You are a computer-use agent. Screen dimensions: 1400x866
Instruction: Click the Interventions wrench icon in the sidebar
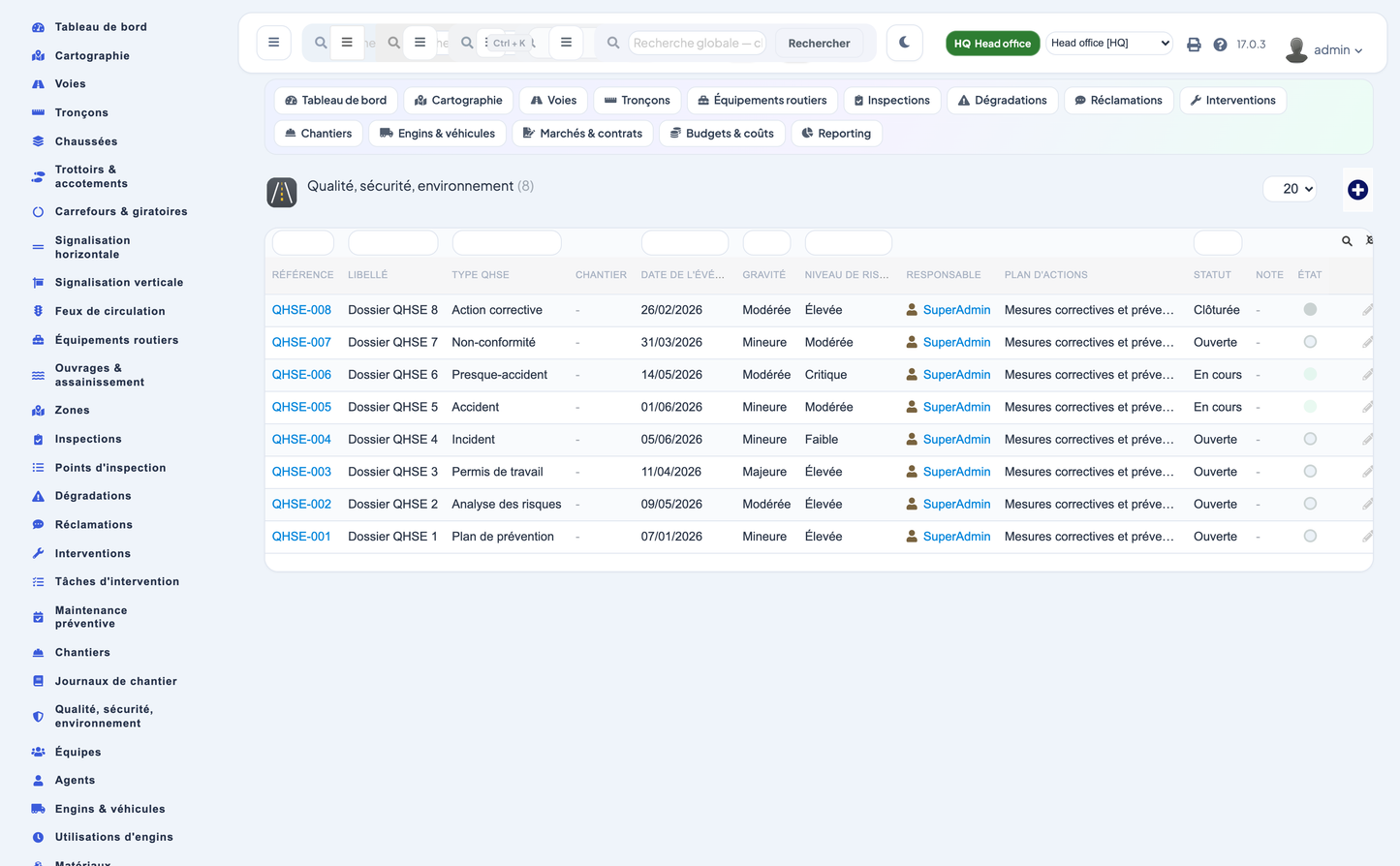point(38,553)
